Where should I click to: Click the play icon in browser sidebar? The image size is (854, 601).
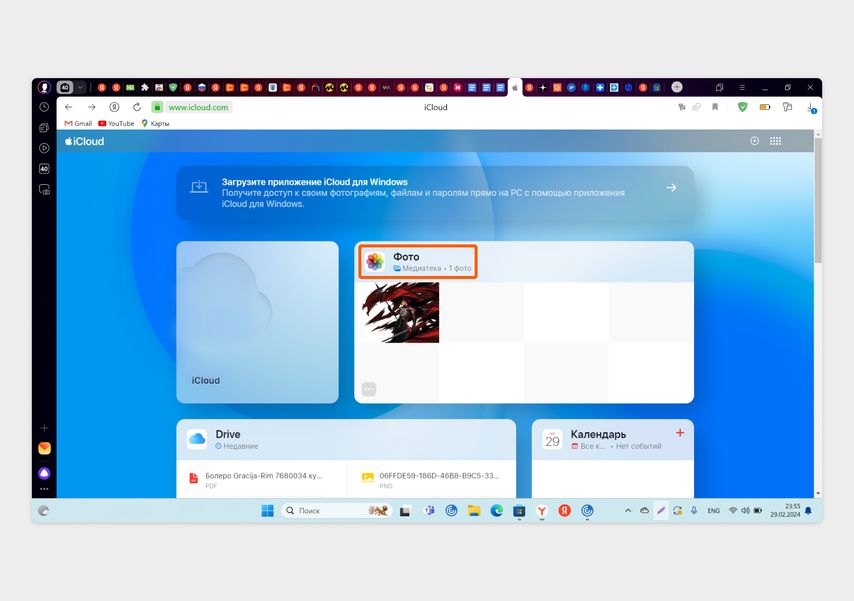[44, 148]
